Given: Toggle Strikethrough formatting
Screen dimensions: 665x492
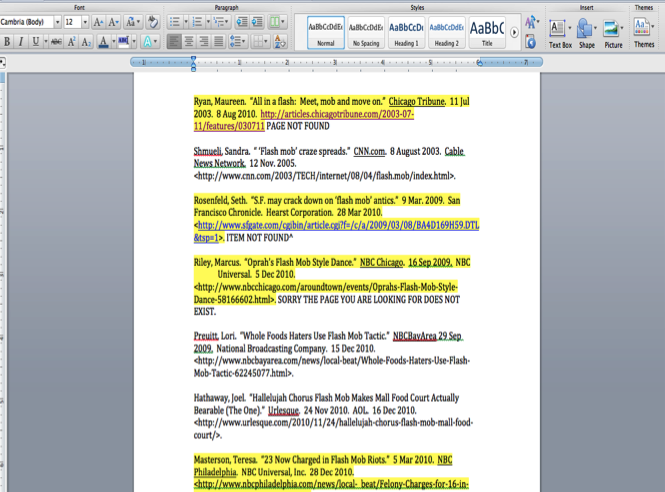Looking at the screenshot, I should click(56, 42).
